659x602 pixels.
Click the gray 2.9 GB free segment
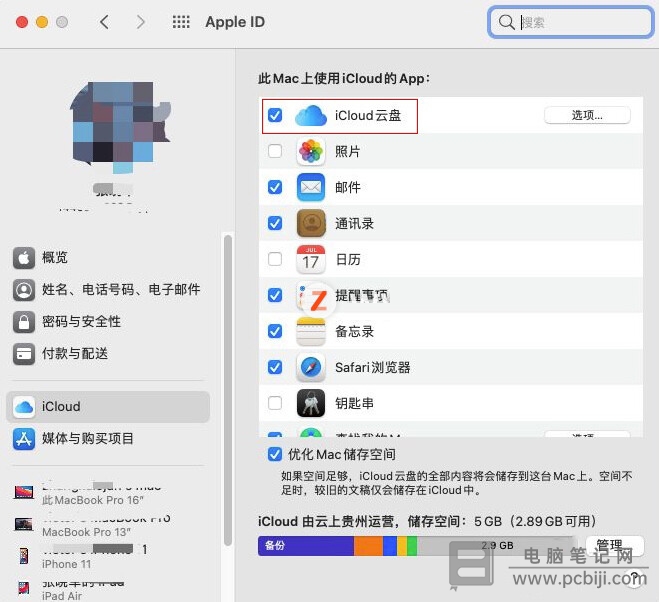click(496, 546)
